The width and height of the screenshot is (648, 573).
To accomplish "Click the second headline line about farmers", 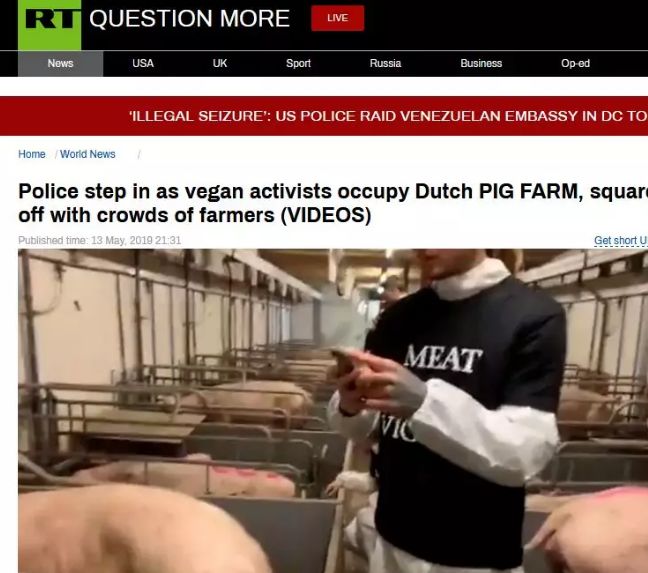I will (195, 215).
